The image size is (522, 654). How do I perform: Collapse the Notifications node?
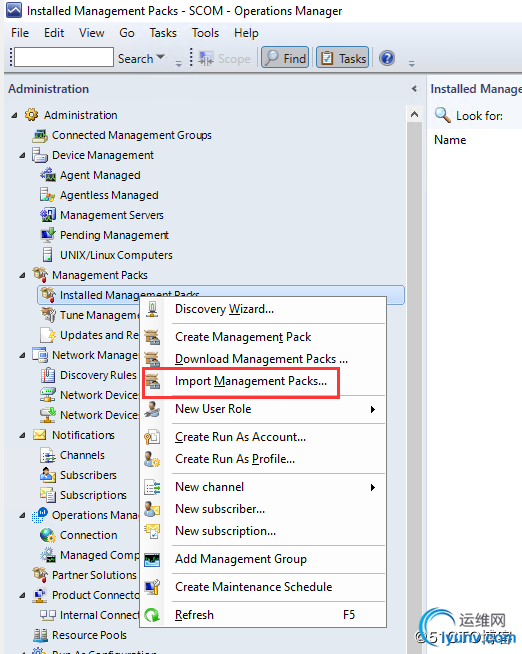click(x=23, y=435)
